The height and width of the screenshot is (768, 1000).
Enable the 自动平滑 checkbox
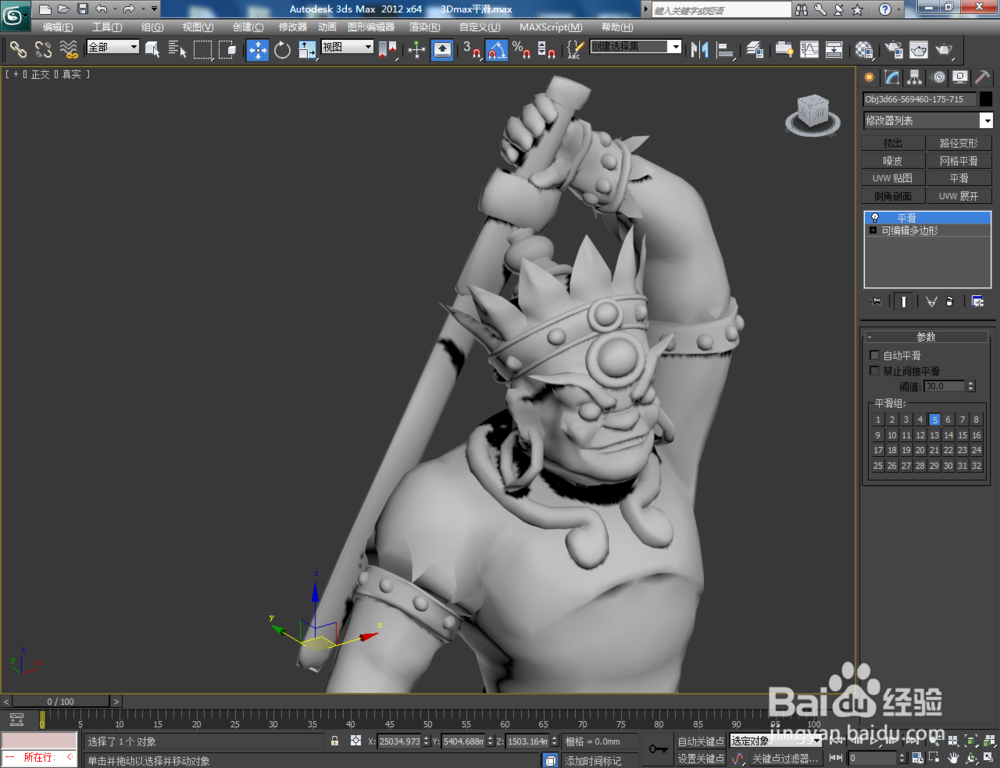[874, 355]
